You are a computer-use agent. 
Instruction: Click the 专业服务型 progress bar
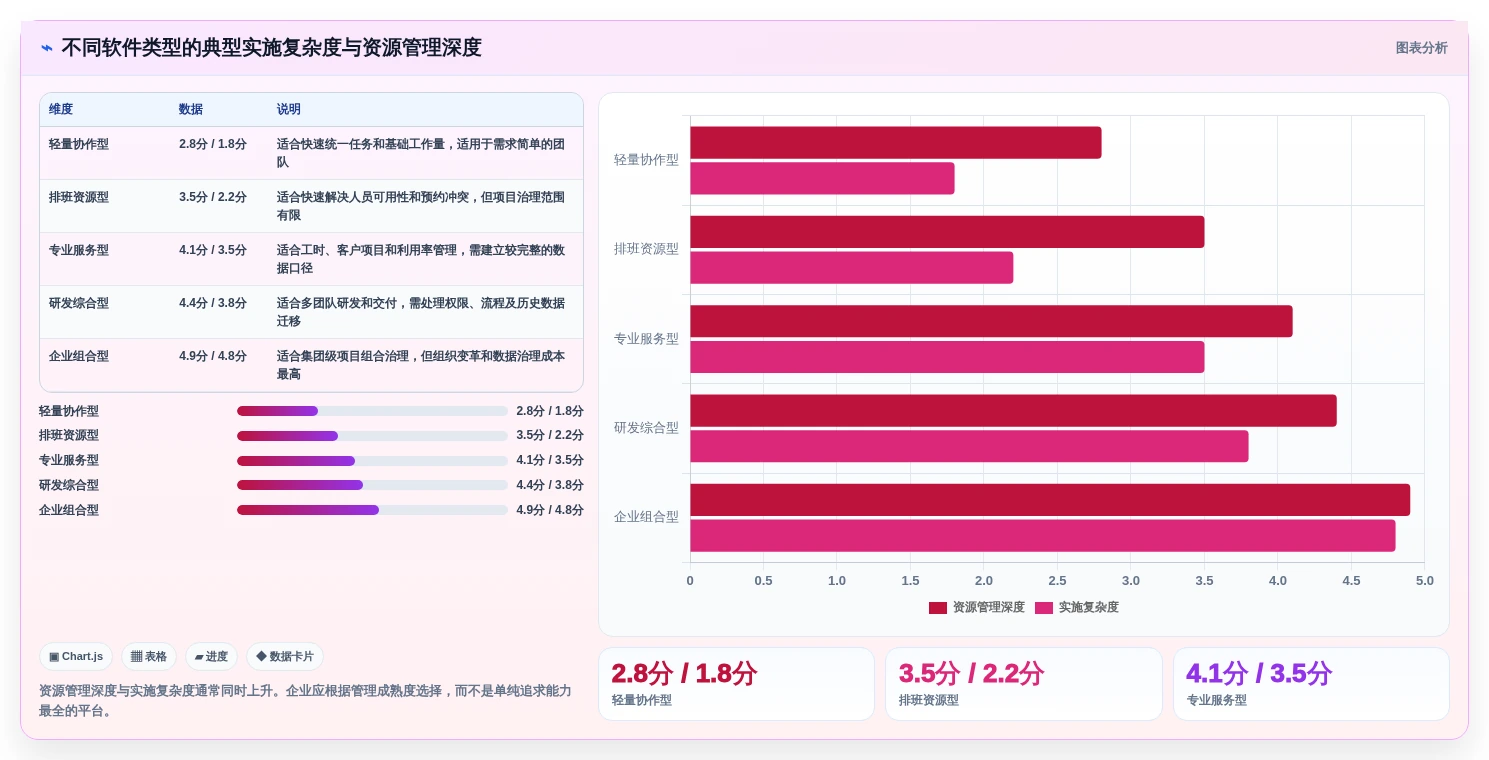[x=372, y=461]
